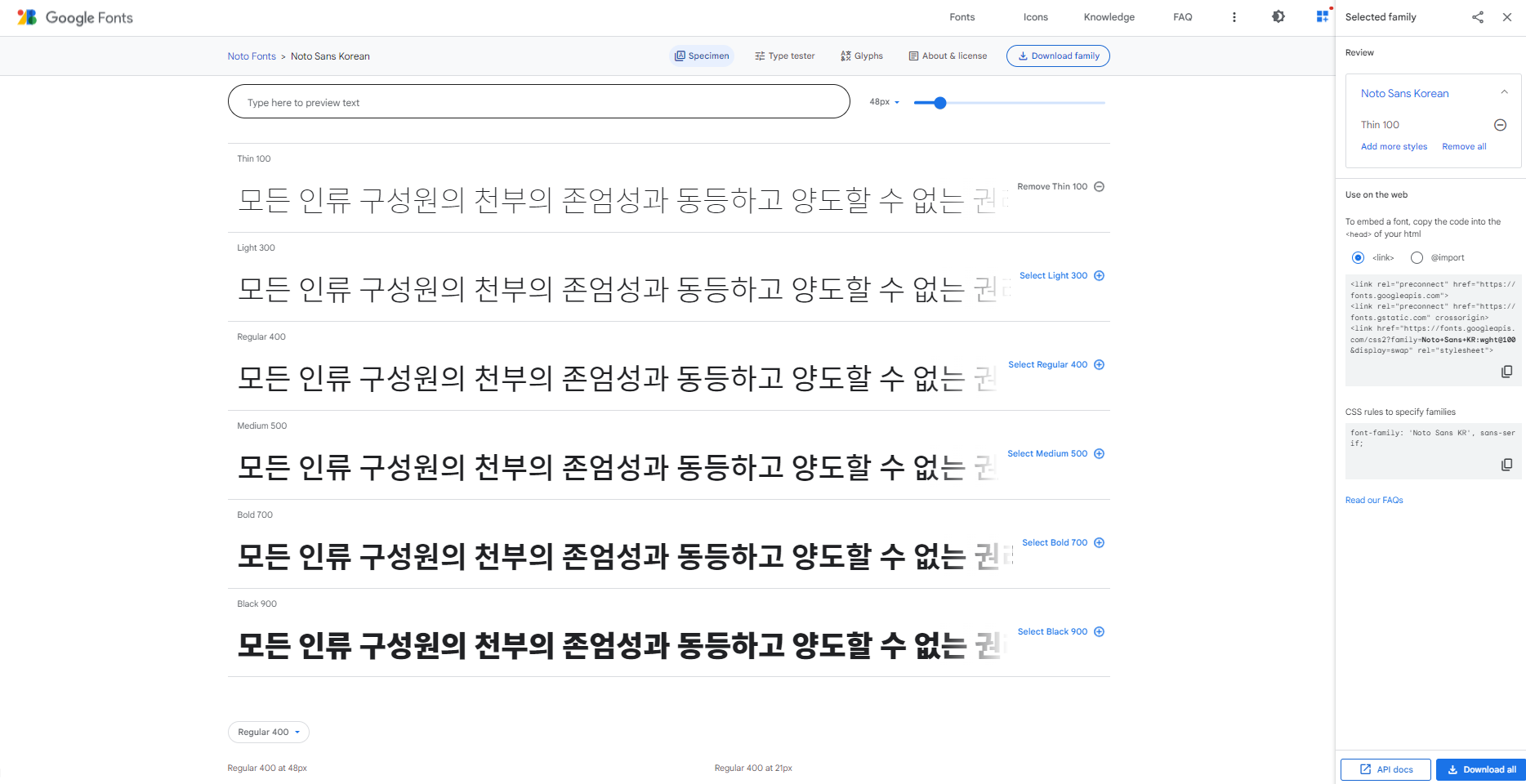Switch to the Specimen tab
The width and height of the screenshot is (1526, 784).
click(702, 56)
